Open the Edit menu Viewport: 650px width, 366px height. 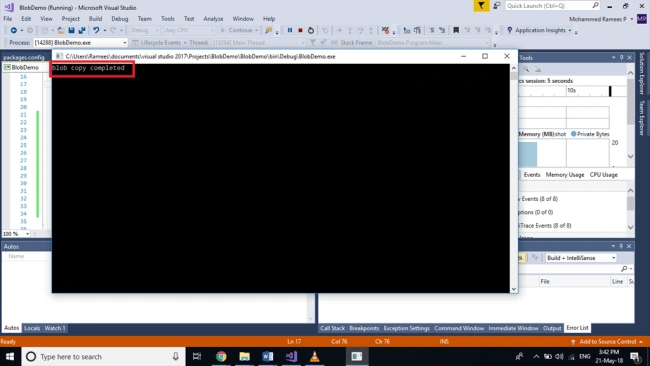click(x=26, y=19)
